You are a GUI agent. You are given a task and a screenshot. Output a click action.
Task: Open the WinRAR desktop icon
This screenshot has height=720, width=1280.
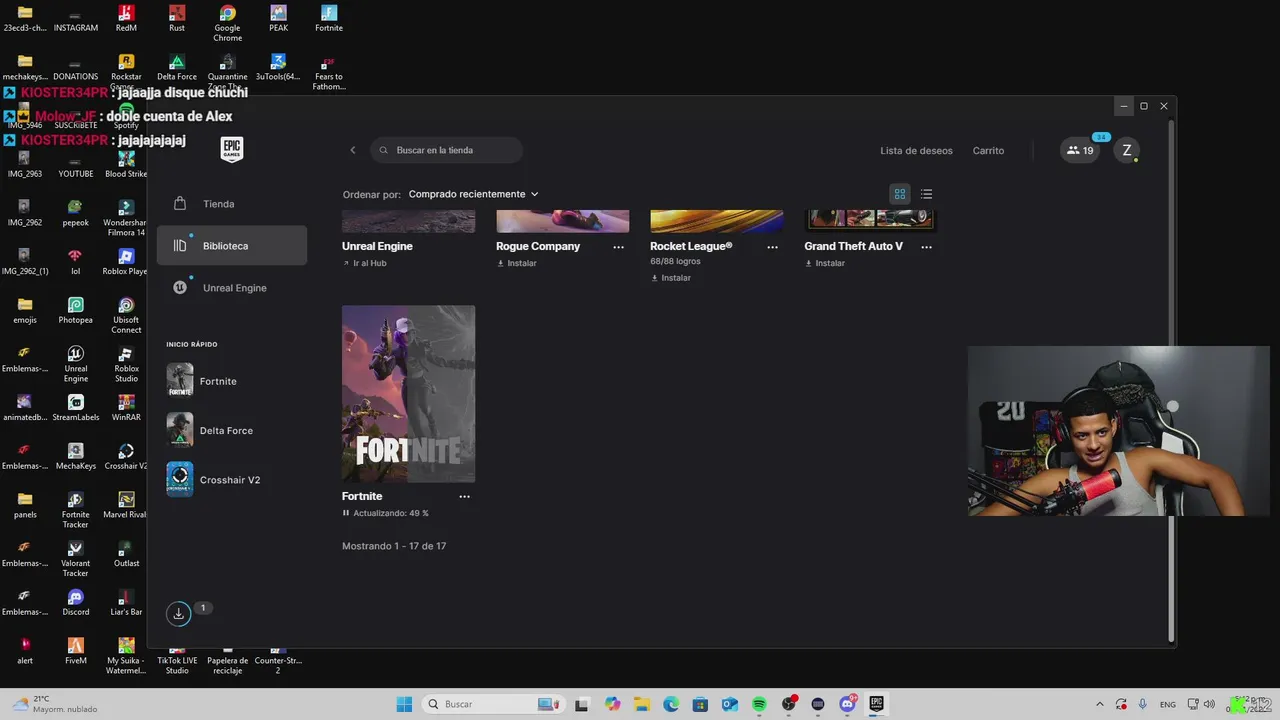(126, 408)
